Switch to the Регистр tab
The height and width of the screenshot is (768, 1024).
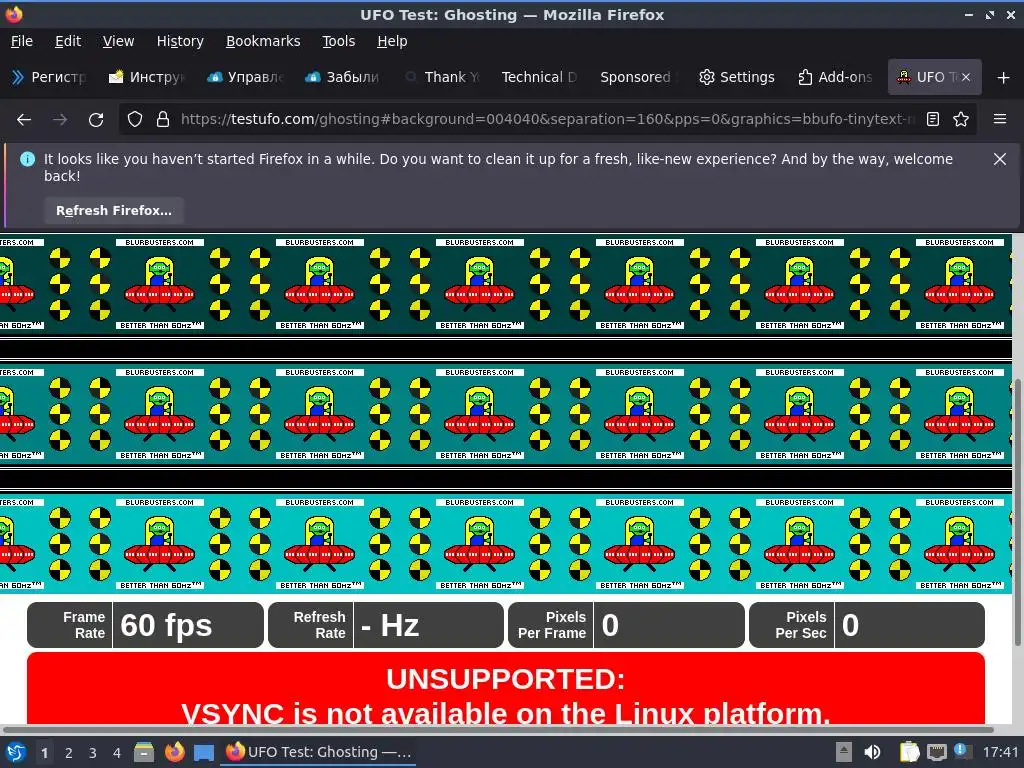pos(50,77)
